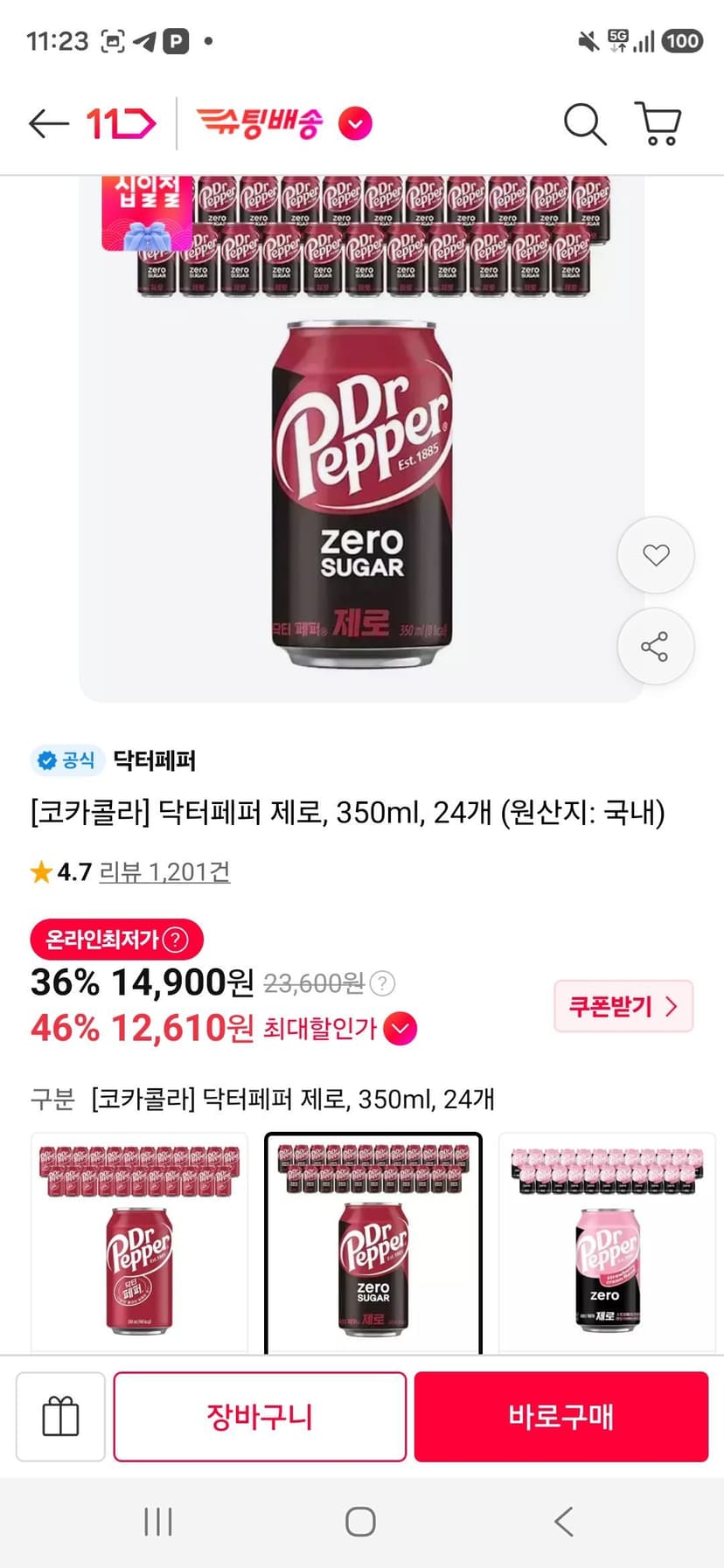Tap the 바로구매 buy now button

[561, 1416]
